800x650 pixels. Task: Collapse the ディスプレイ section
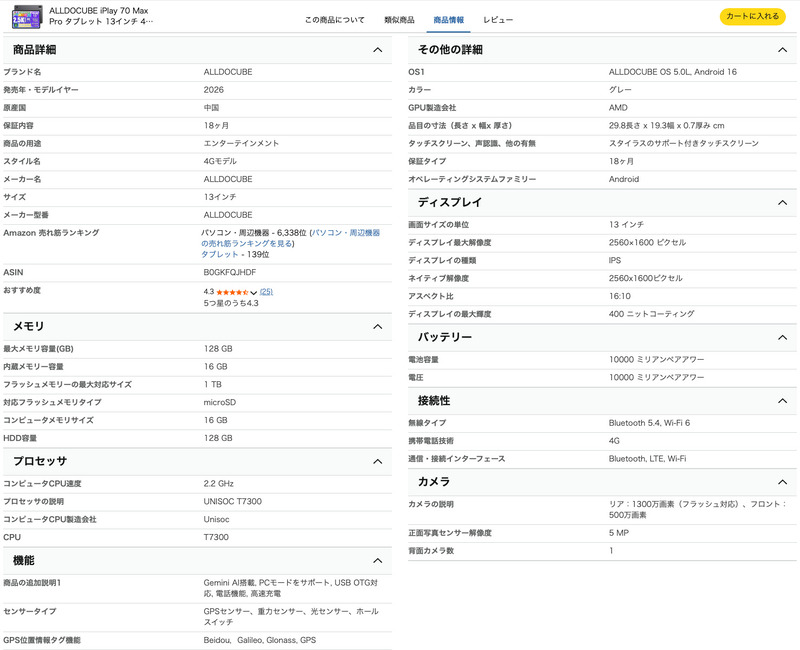[x=782, y=203]
